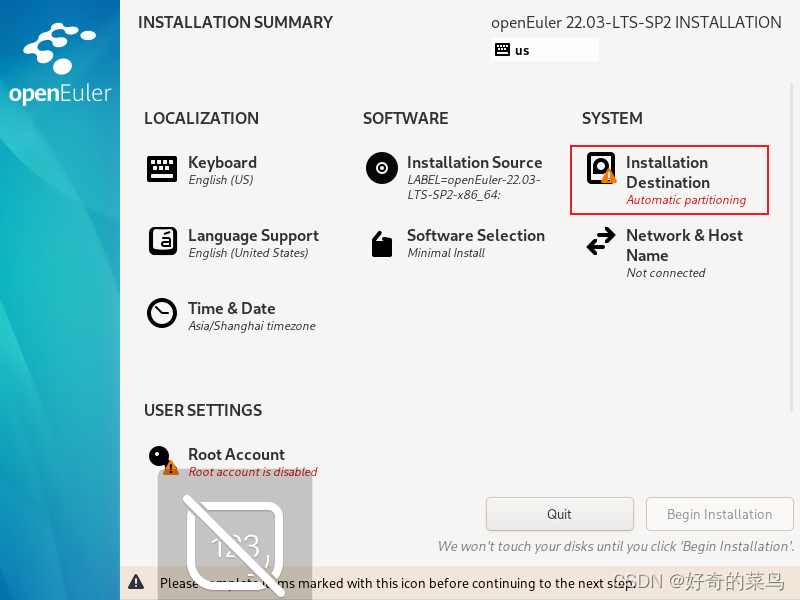Click the Minimal Install text
This screenshot has height=600, width=800.
point(446,253)
